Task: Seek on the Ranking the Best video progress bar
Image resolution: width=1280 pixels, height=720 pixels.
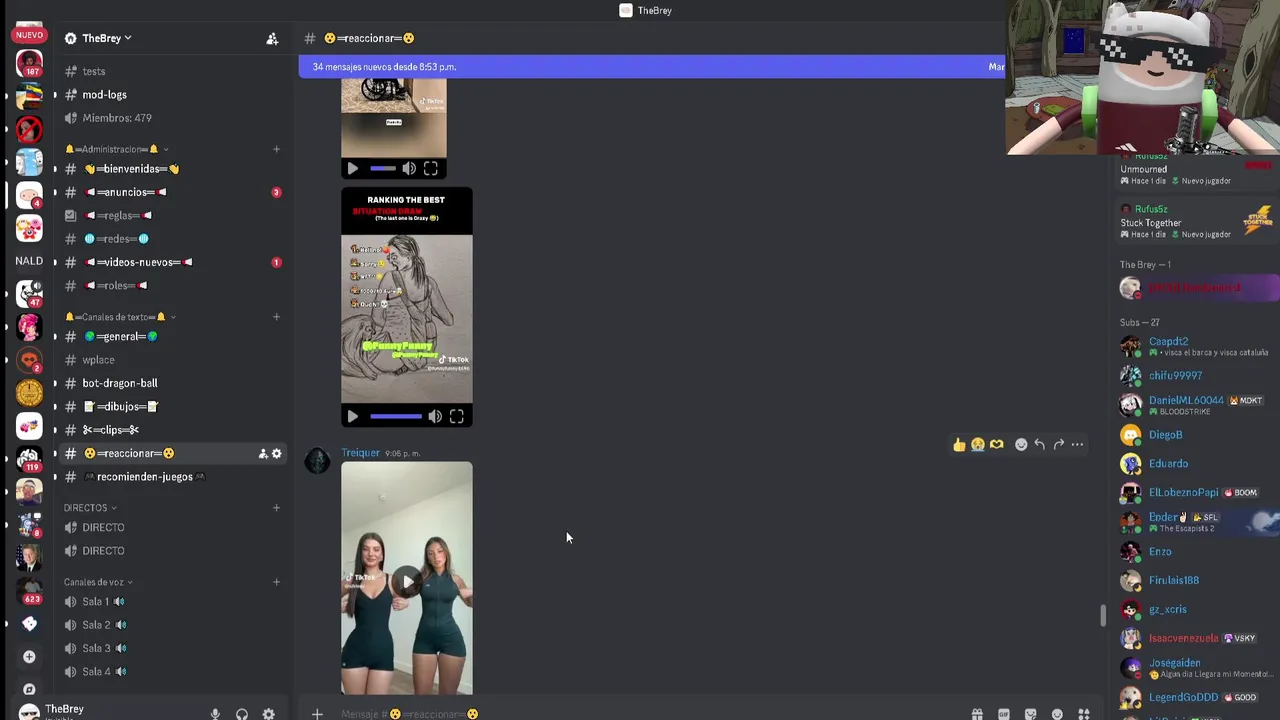Action: coord(396,416)
